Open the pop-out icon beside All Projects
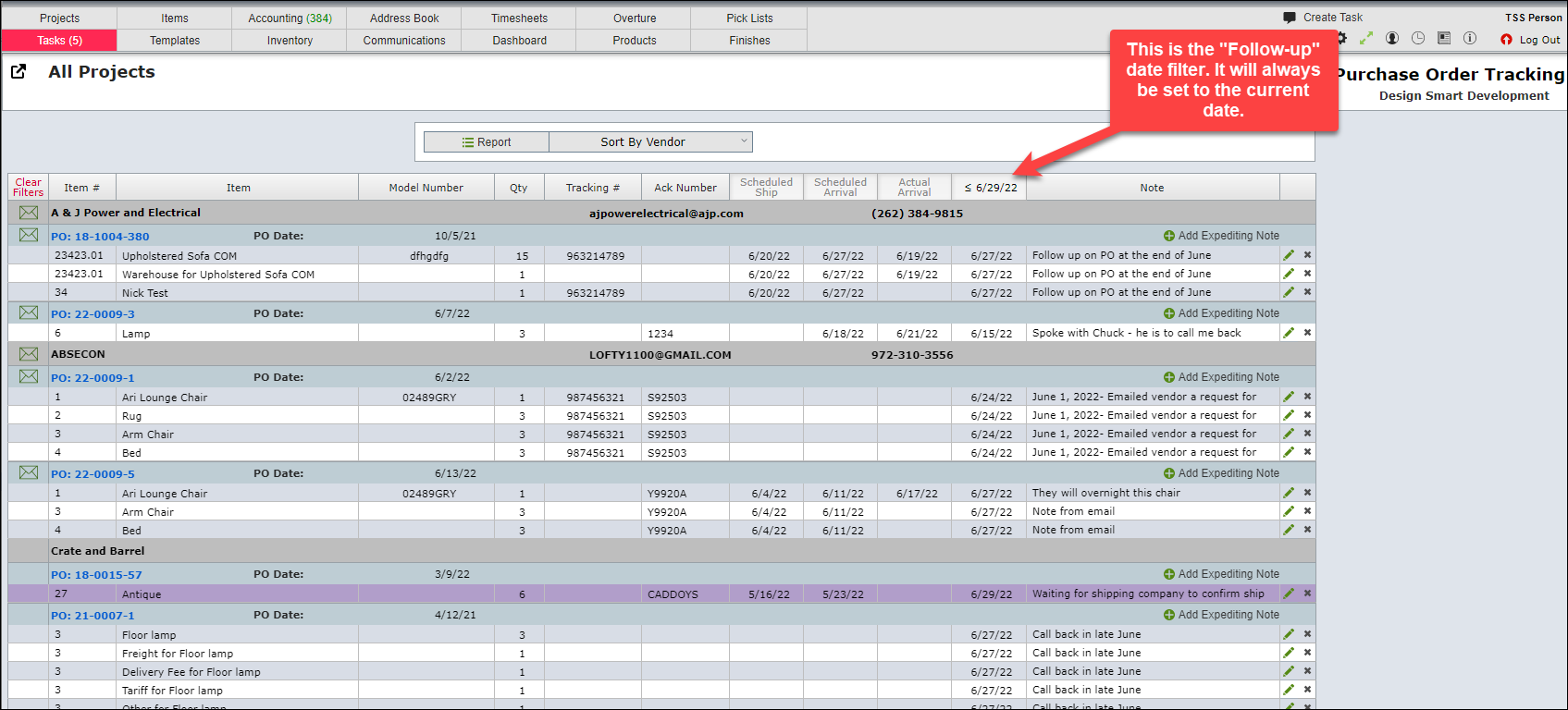 tap(19, 71)
